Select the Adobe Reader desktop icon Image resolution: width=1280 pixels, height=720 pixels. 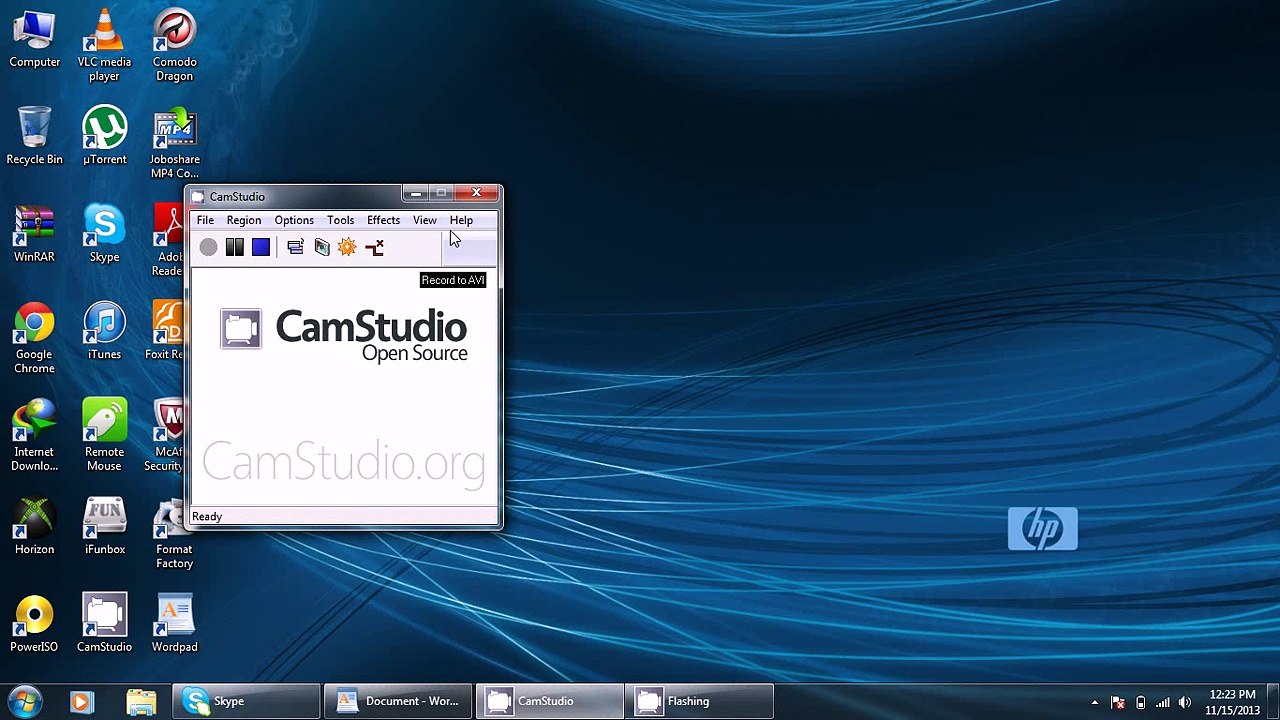(168, 241)
